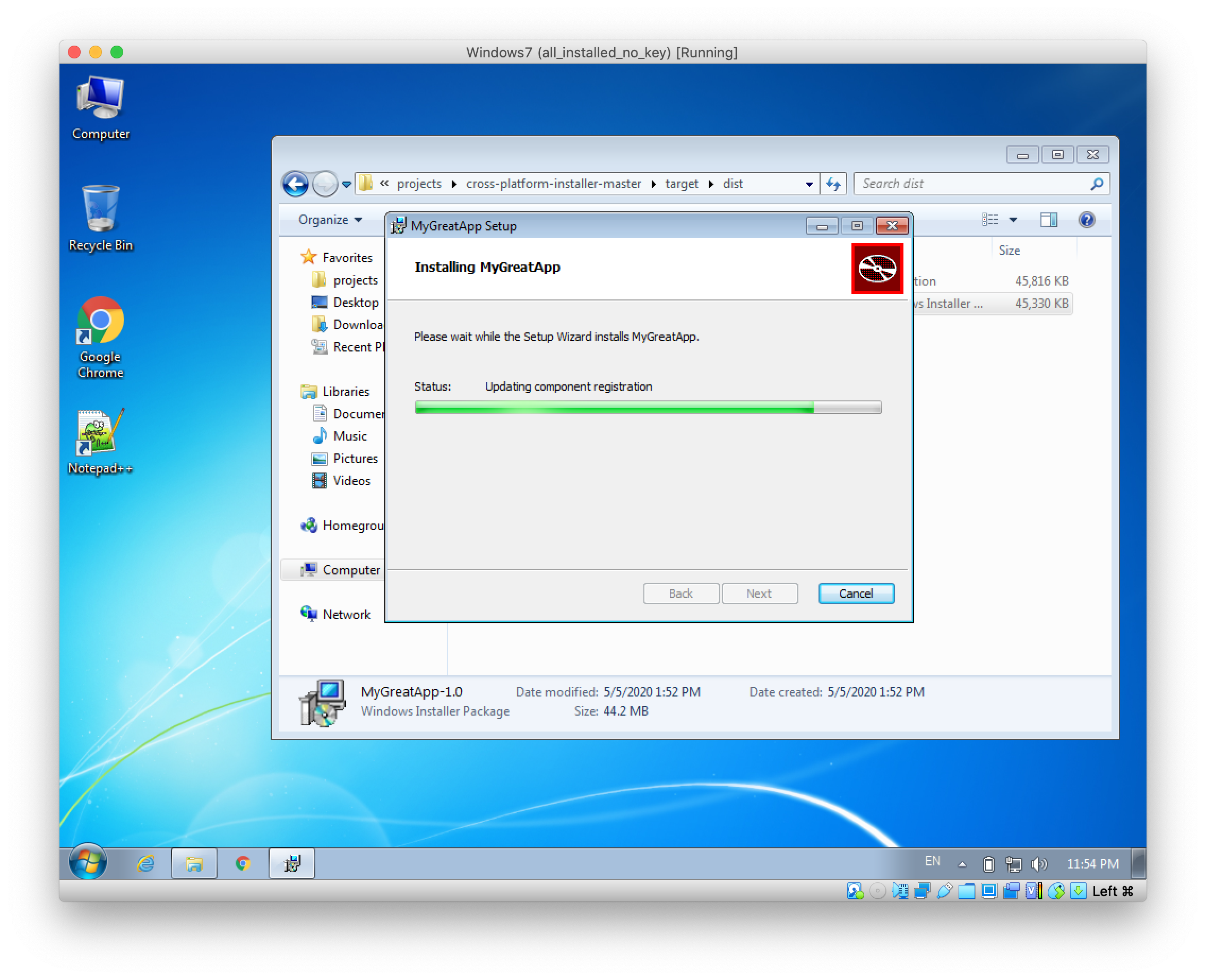Viewport: 1206px width, 980px height.
Task: Click the Chrome icon in taskbar
Action: pyautogui.click(x=243, y=863)
